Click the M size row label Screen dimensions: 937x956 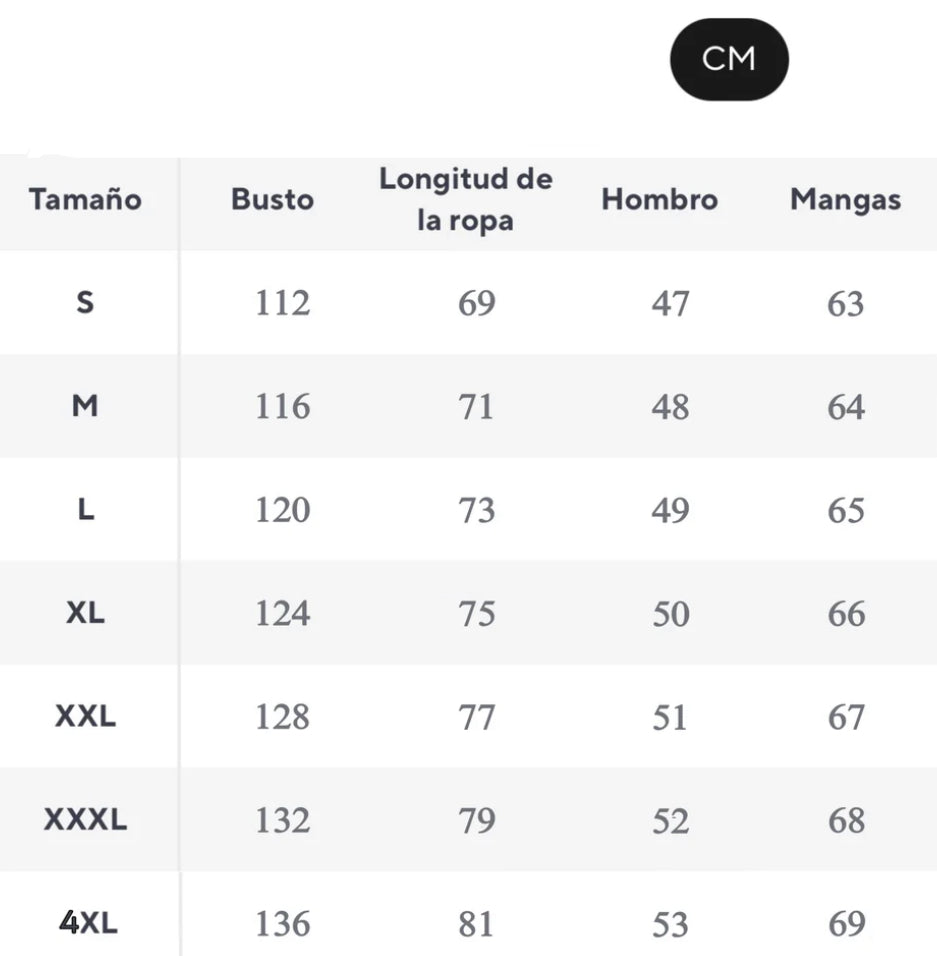click(85, 406)
